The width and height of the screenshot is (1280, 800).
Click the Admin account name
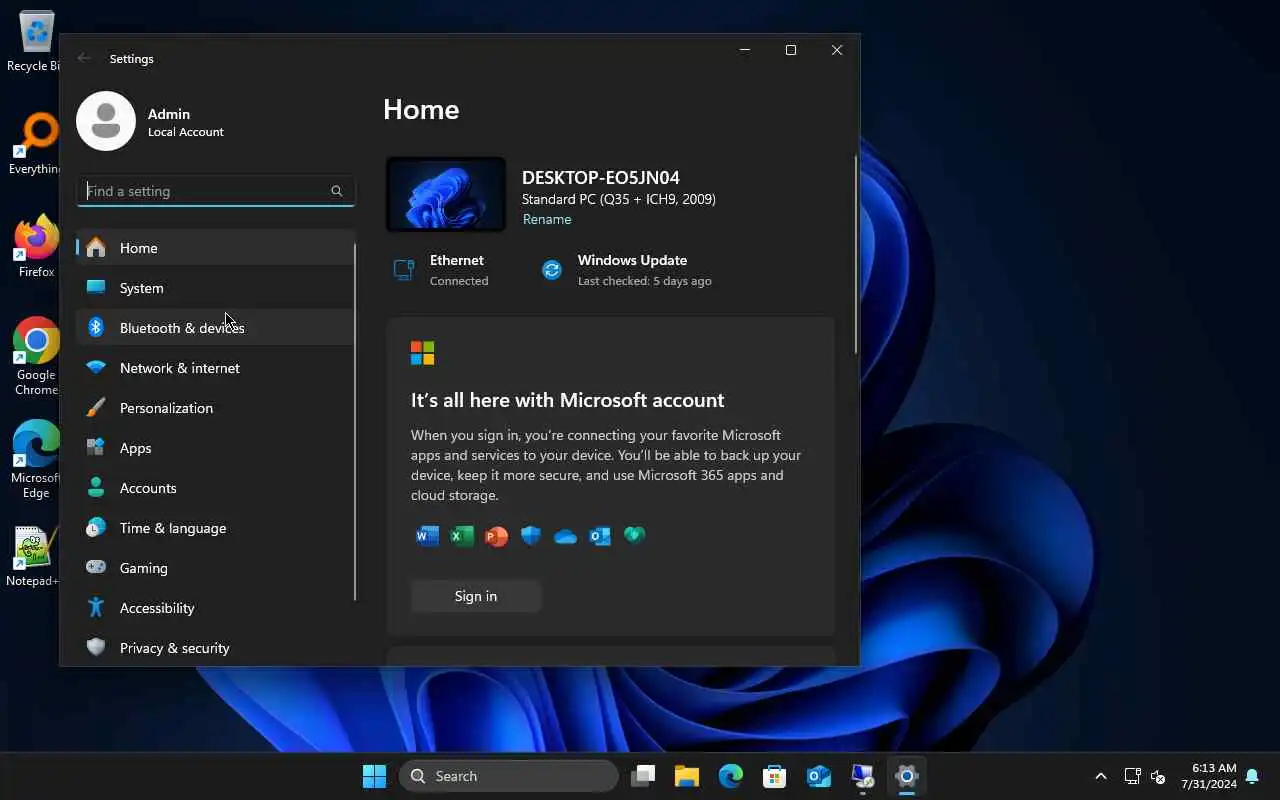169,114
